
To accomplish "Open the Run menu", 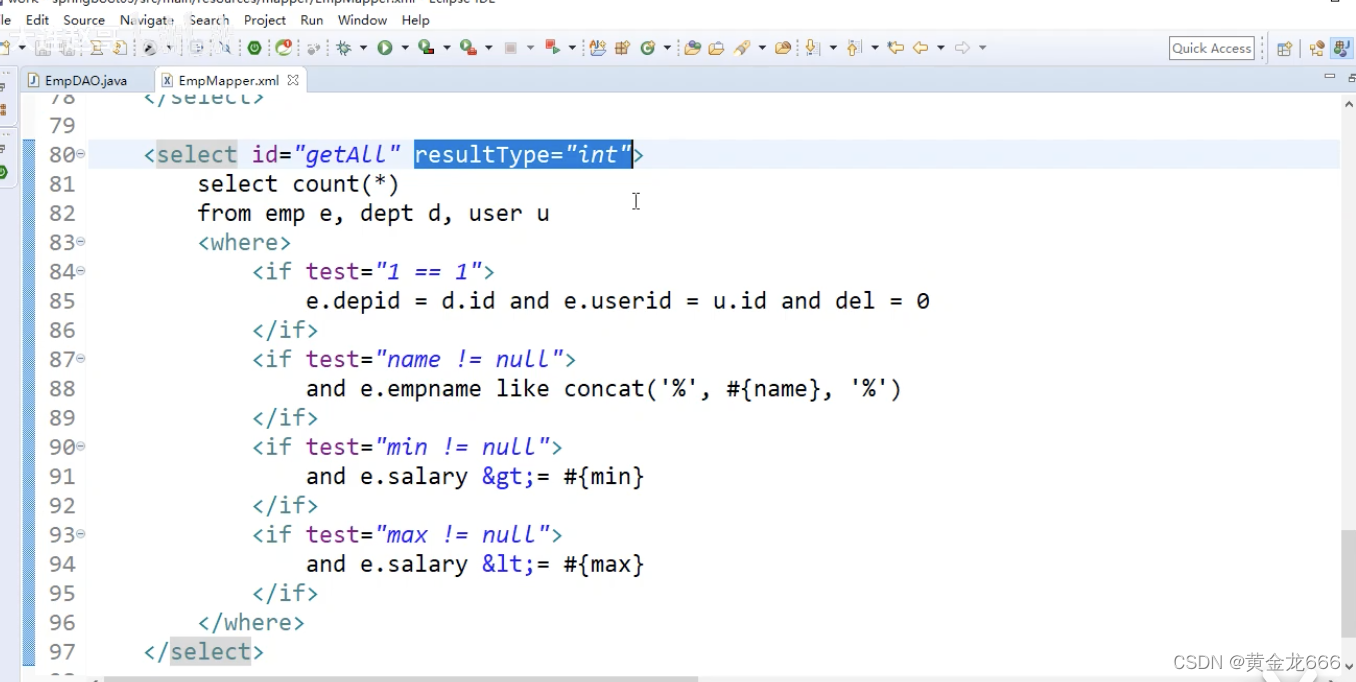I will click(x=312, y=20).
